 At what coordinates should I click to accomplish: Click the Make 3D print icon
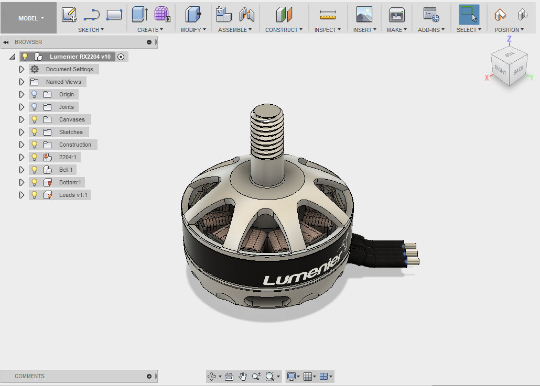397,15
